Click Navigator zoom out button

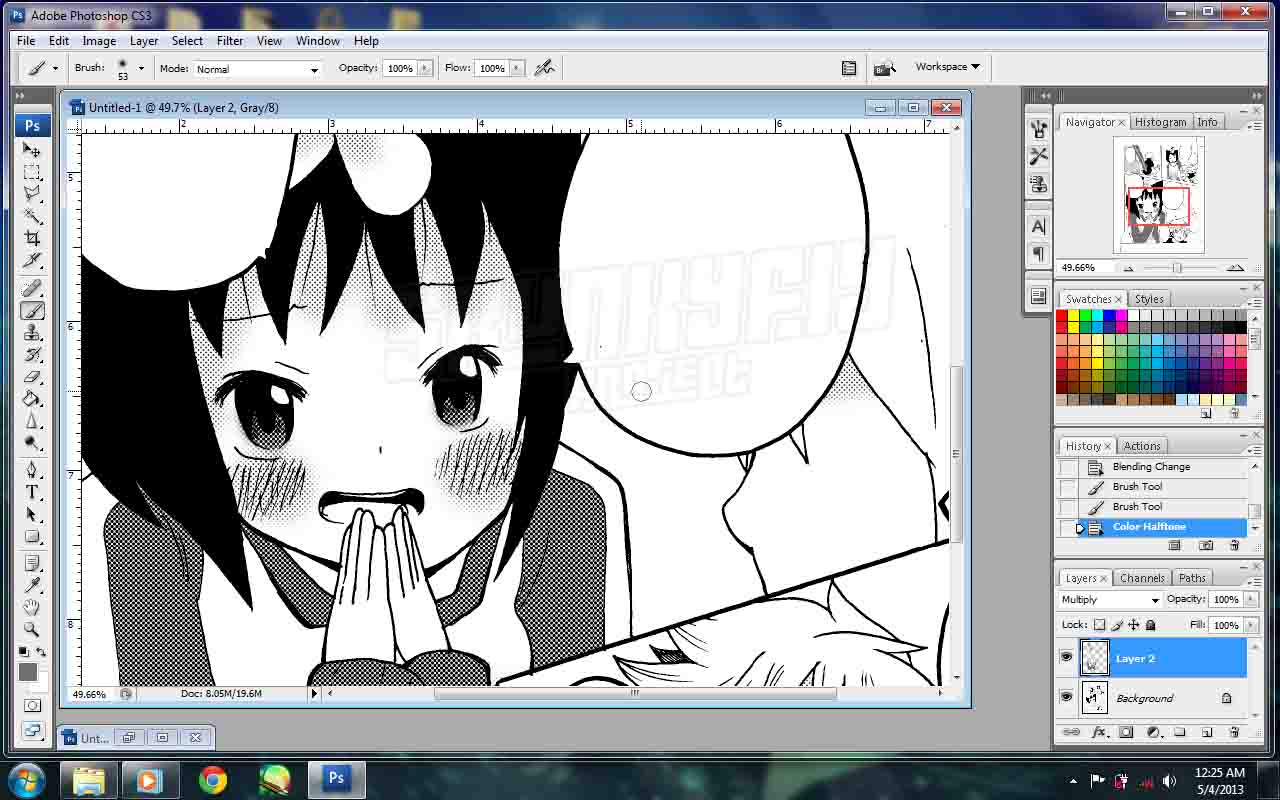[1128, 268]
